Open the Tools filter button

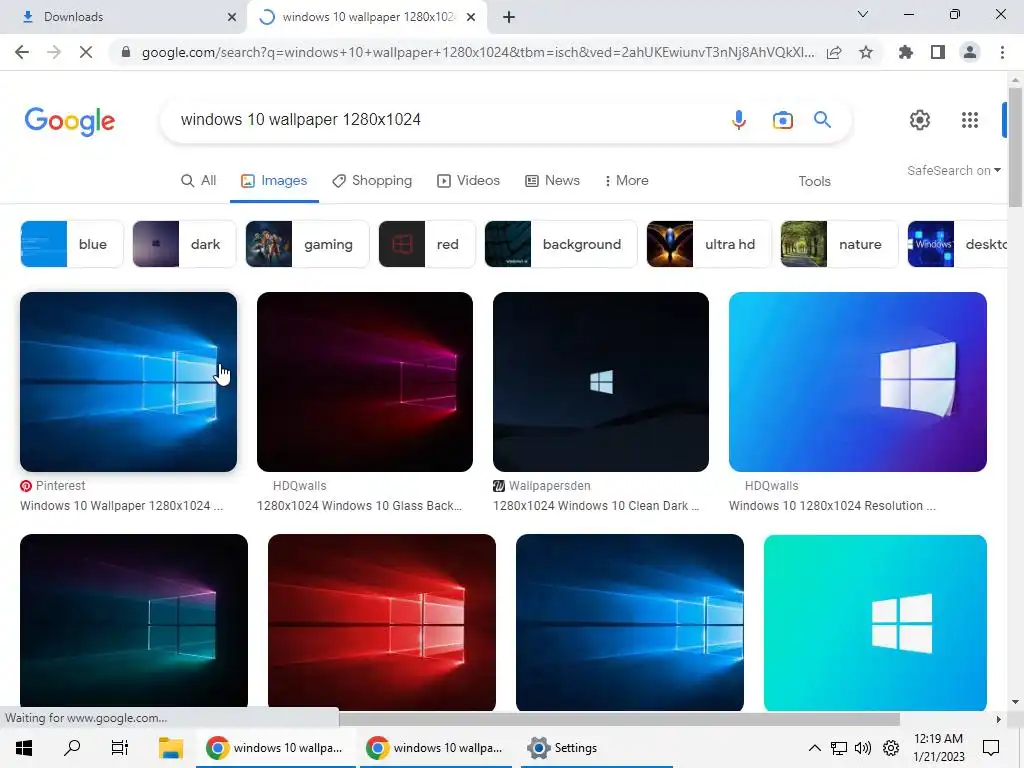tap(814, 181)
